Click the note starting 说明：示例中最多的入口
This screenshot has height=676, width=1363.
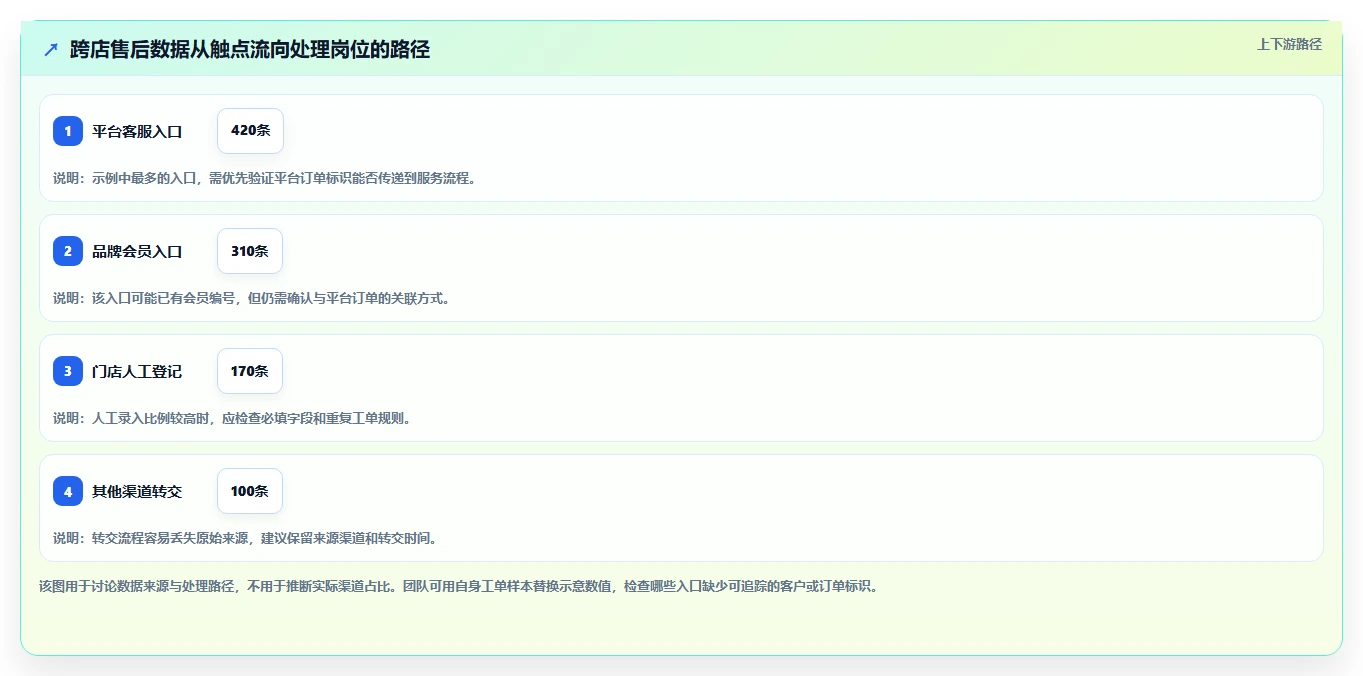pos(264,178)
